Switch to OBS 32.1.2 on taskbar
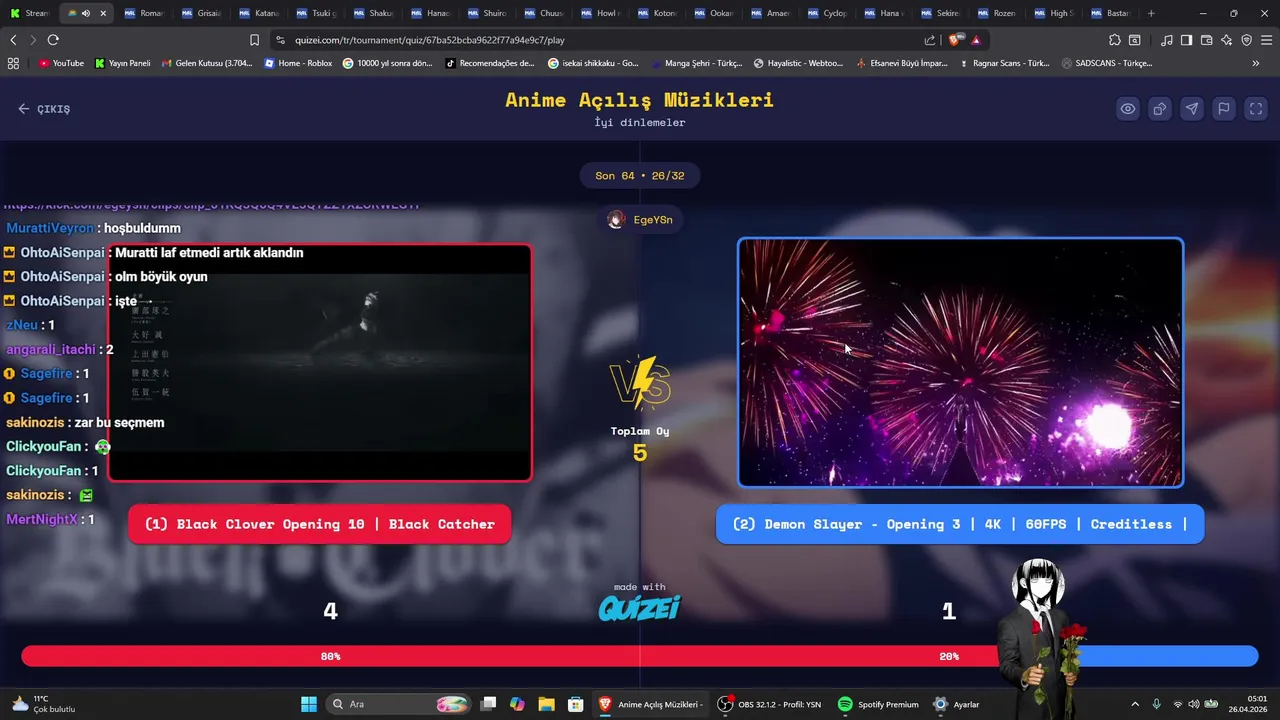The image size is (1280, 720). pyautogui.click(x=771, y=704)
